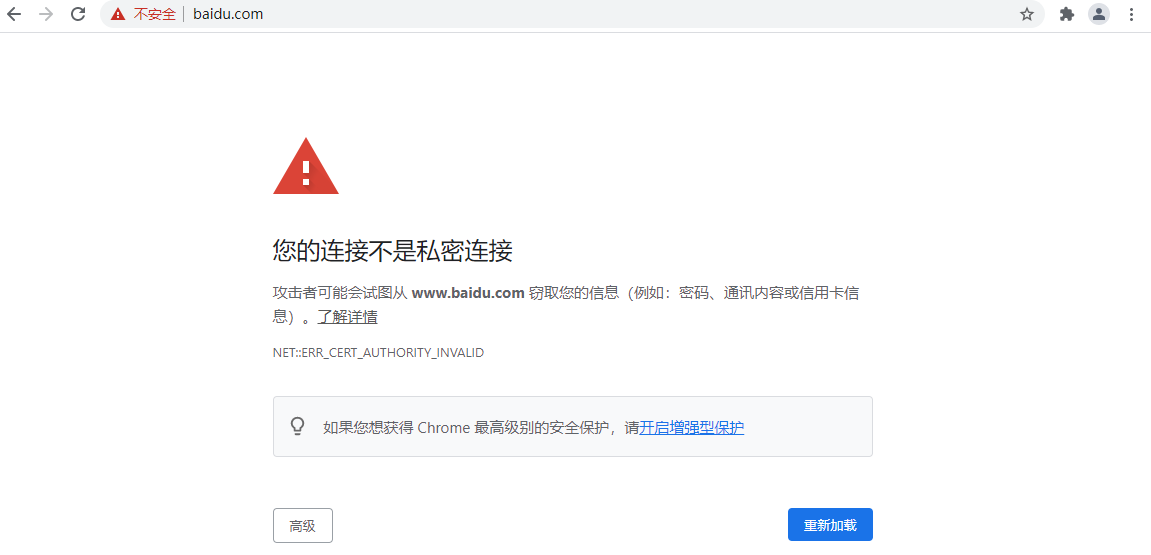Click the browser forward arrow
Image resolution: width=1151 pixels, height=555 pixels.
[46, 14]
